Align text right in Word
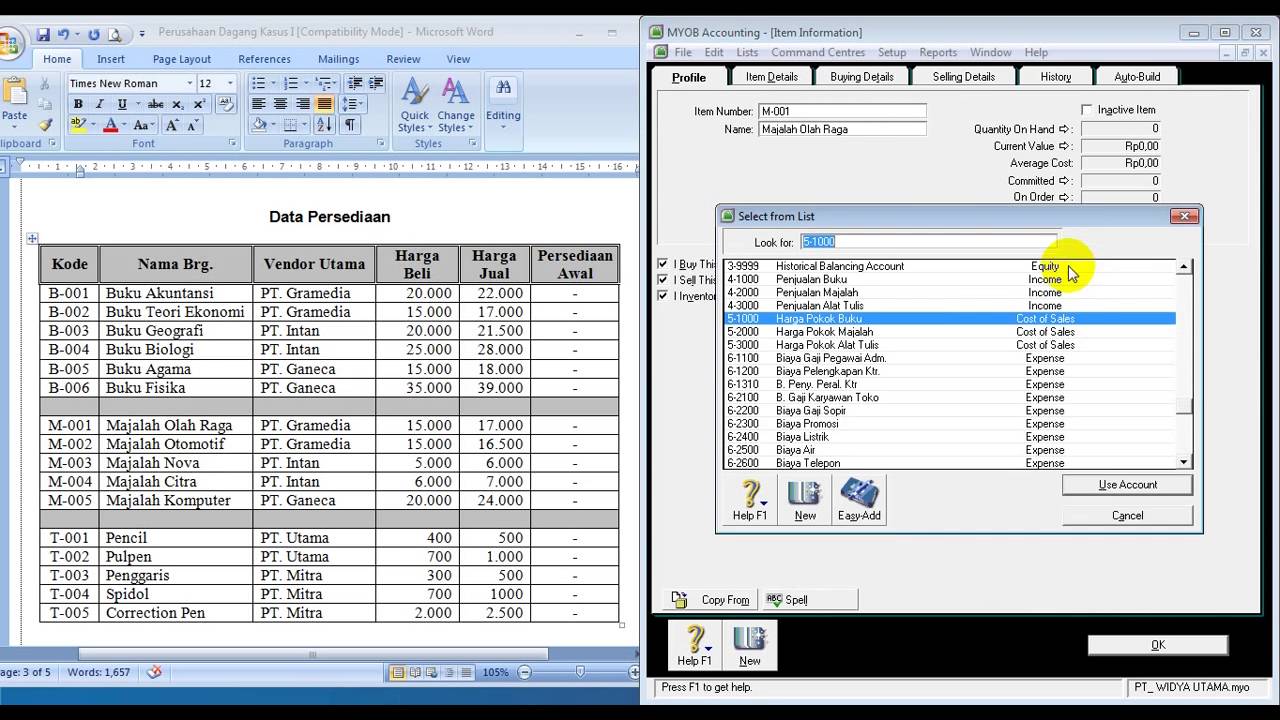Image resolution: width=1280 pixels, height=720 pixels. click(302, 104)
